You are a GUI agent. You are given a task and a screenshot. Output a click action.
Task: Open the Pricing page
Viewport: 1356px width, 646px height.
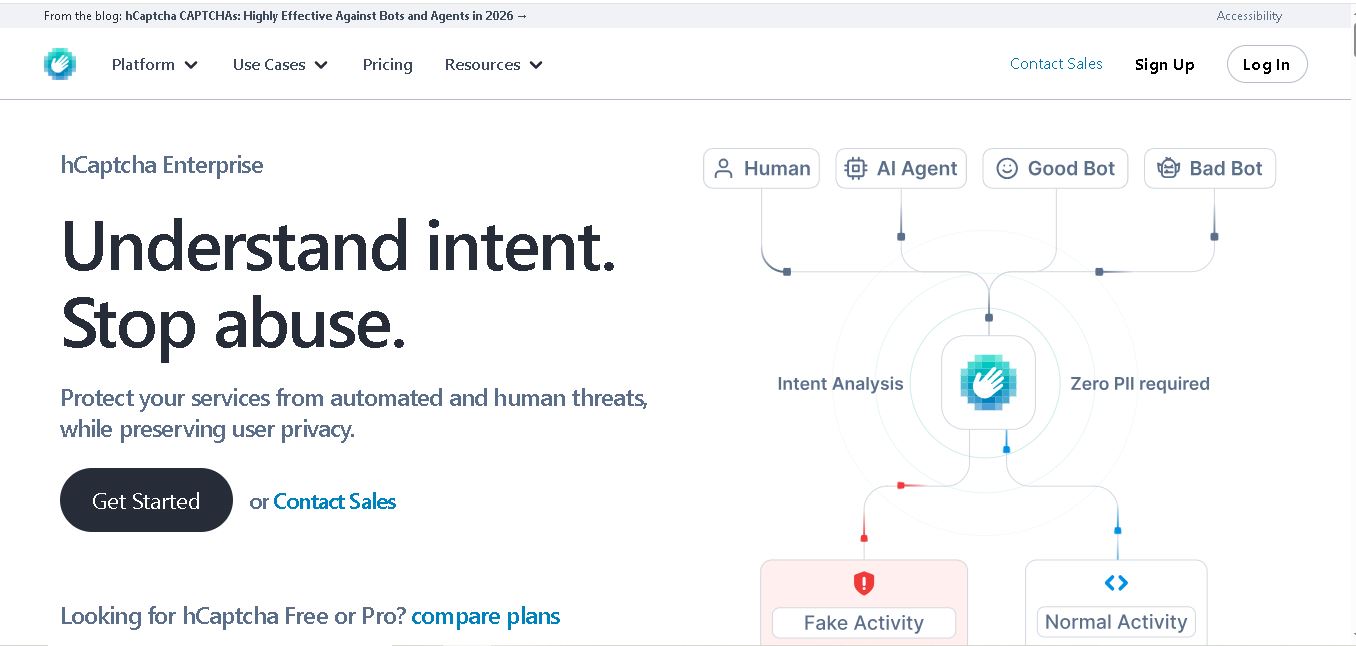pyautogui.click(x=387, y=64)
